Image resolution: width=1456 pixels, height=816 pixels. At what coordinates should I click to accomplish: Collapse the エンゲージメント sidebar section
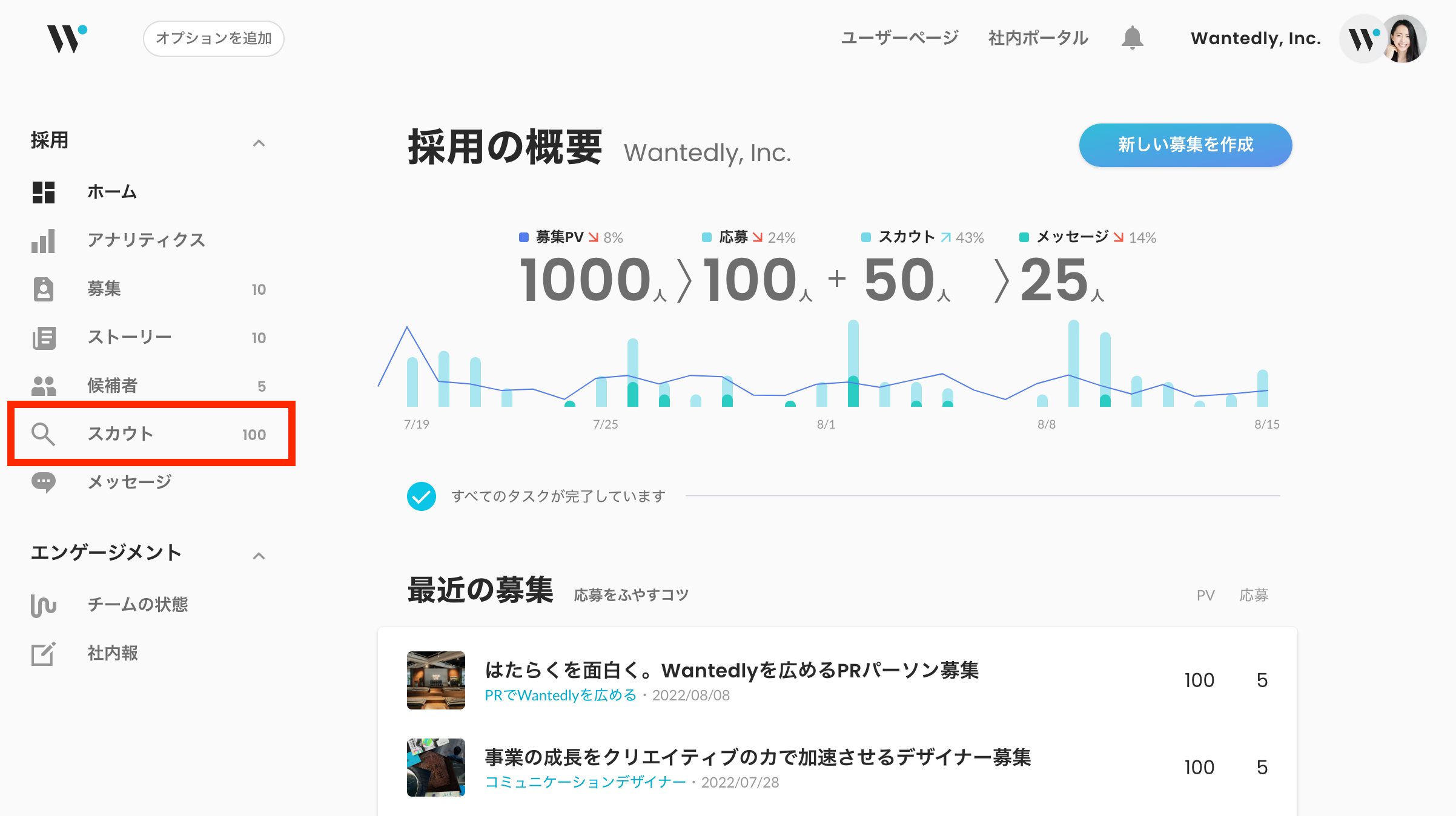click(259, 556)
